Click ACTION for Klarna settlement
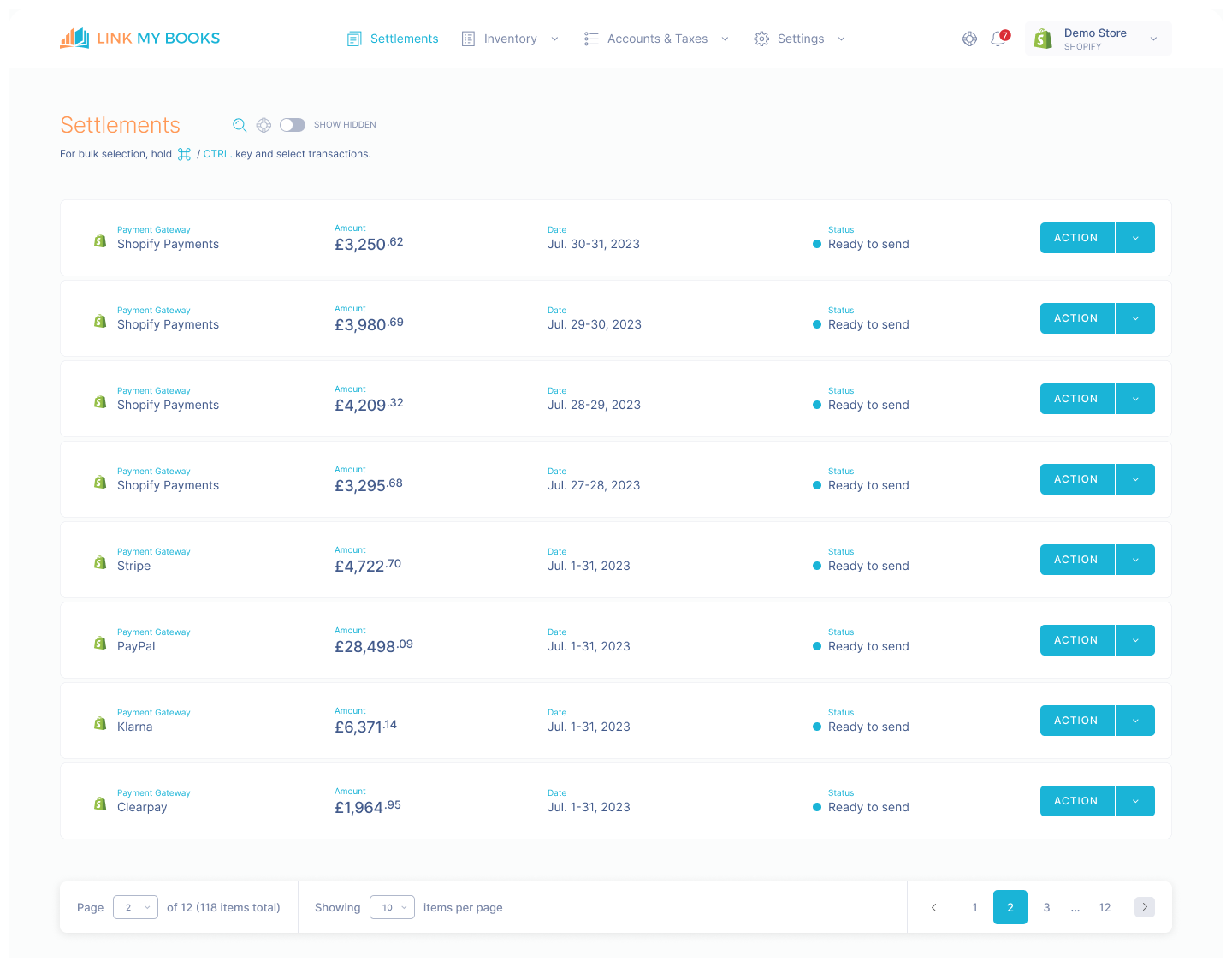Image resolution: width=1232 pixels, height=967 pixels. coord(1077,721)
